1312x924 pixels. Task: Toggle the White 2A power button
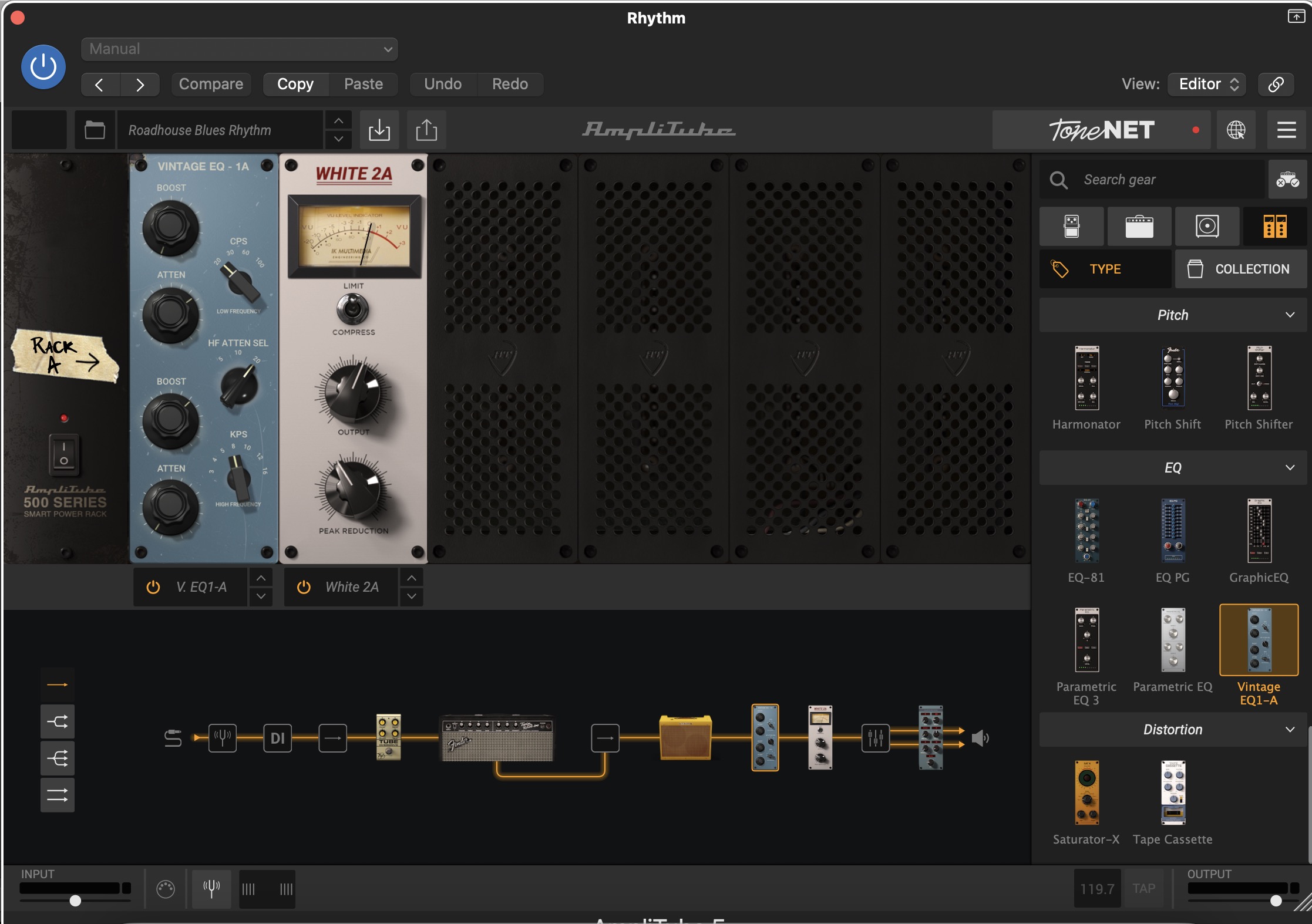304,587
